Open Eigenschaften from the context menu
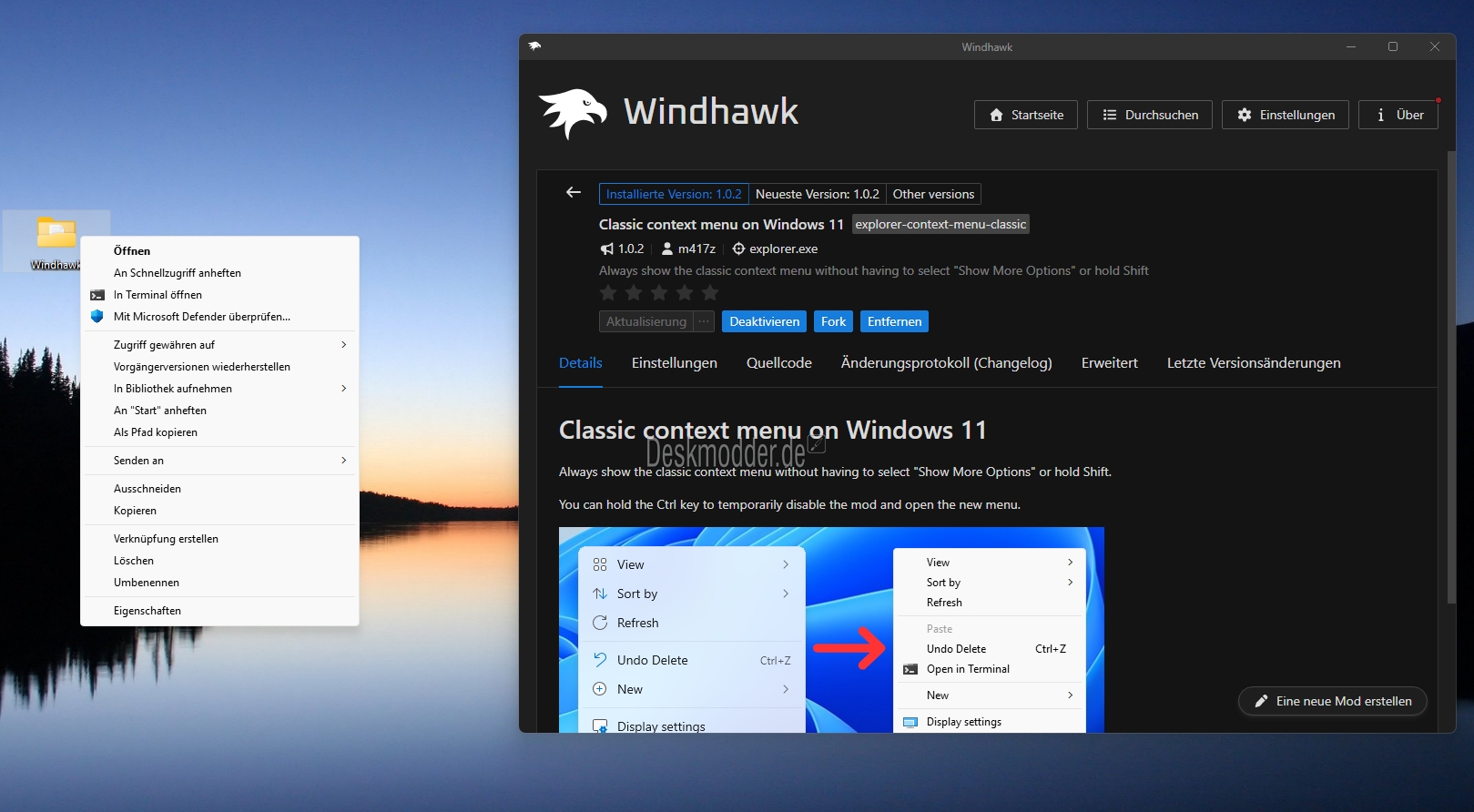1474x812 pixels. (x=220, y=611)
